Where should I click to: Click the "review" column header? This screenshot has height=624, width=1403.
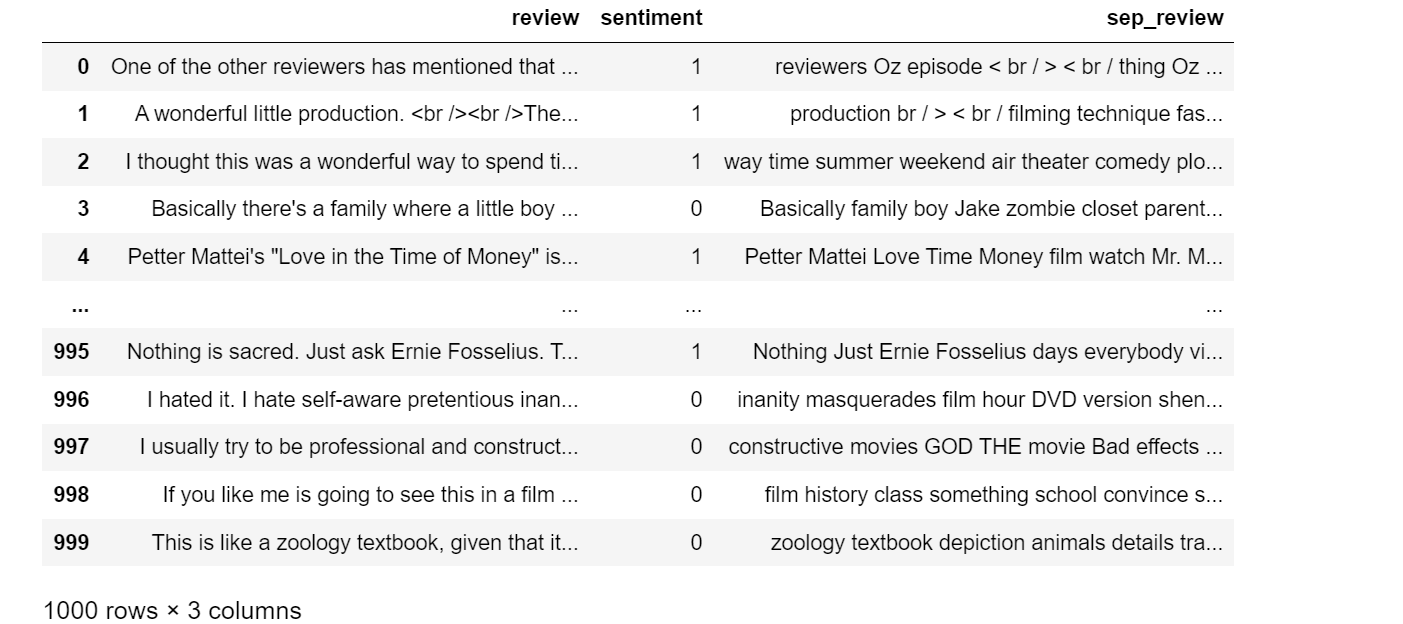click(544, 18)
